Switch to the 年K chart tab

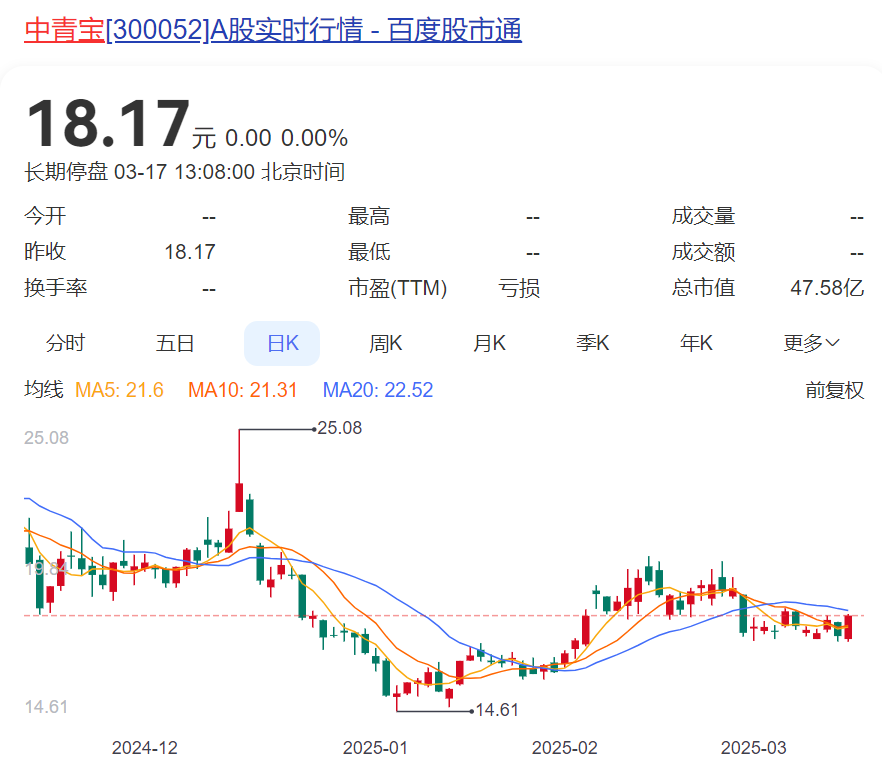coord(696,343)
